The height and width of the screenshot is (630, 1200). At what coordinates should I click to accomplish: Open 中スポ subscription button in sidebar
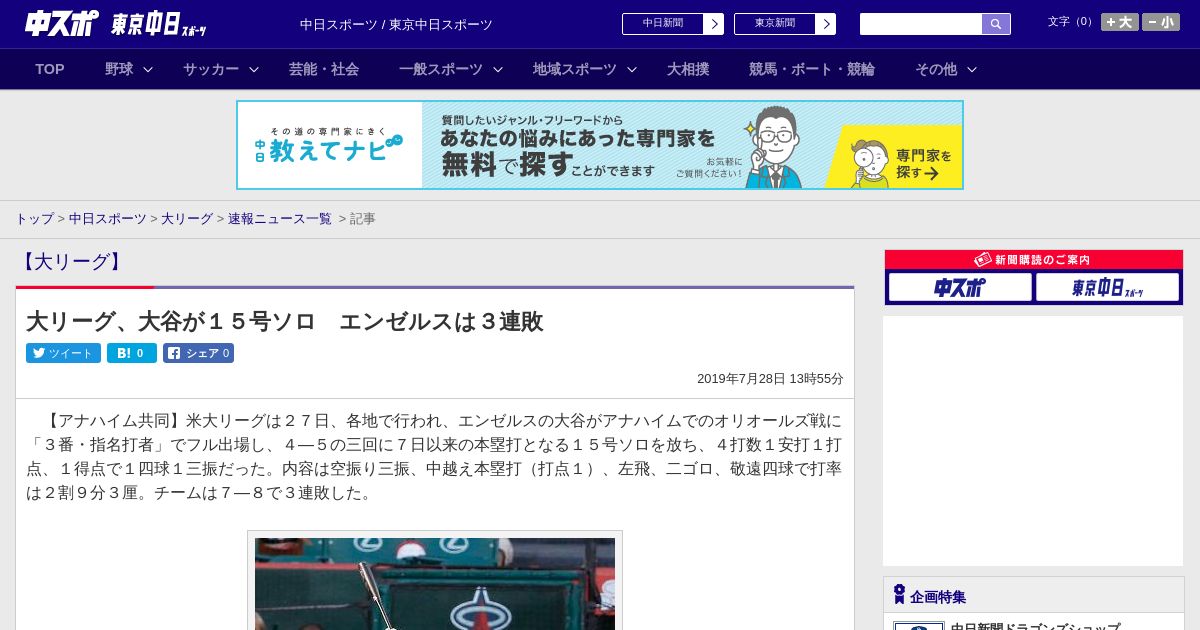click(960, 287)
